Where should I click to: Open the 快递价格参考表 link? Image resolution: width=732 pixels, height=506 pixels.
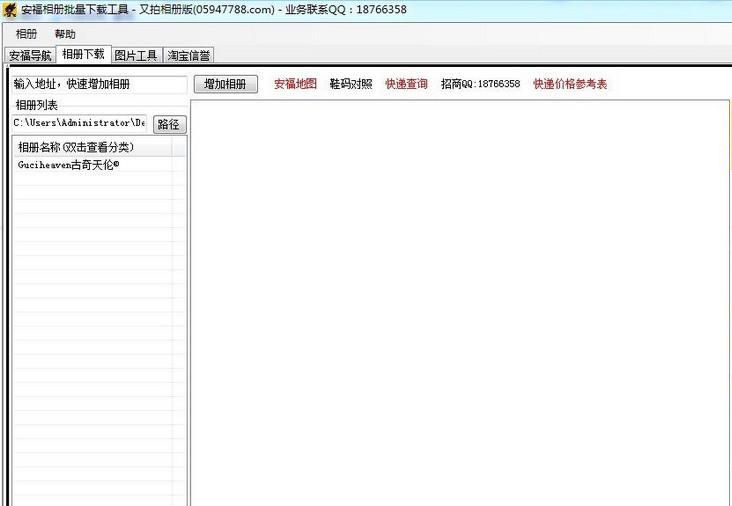pyautogui.click(x=569, y=84)
